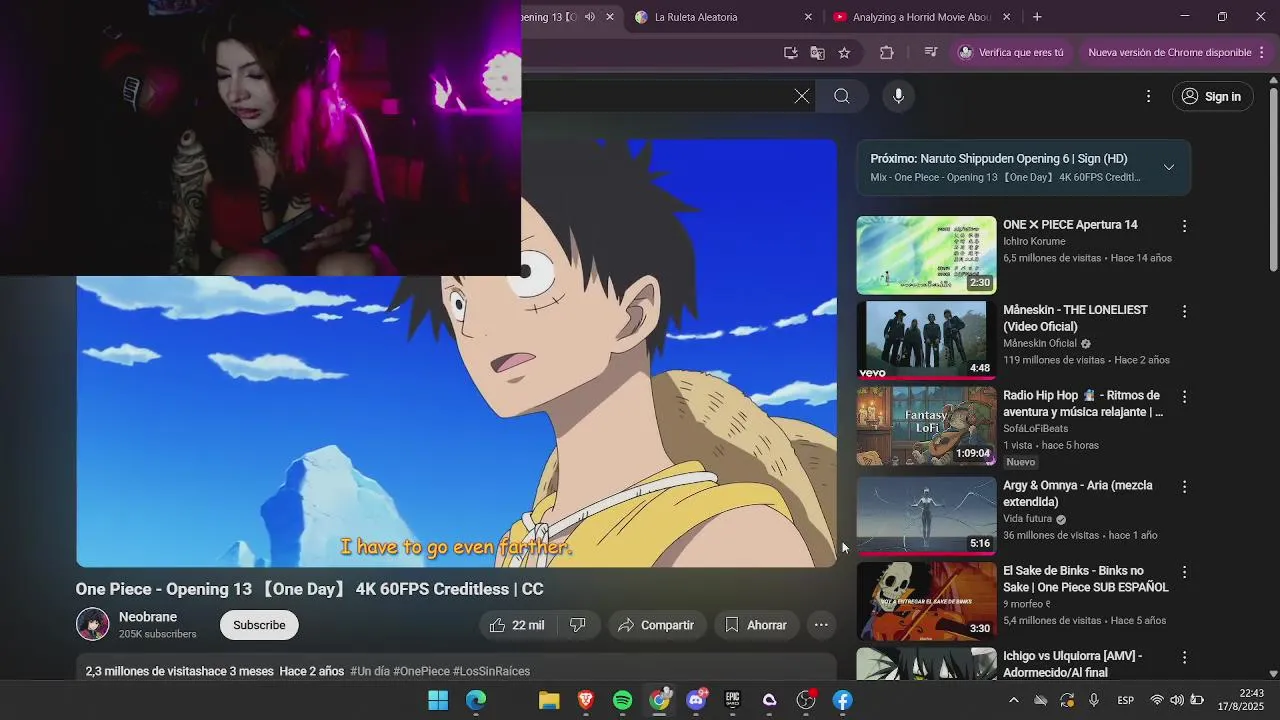Click the Subscribe button

click(259, 625)
